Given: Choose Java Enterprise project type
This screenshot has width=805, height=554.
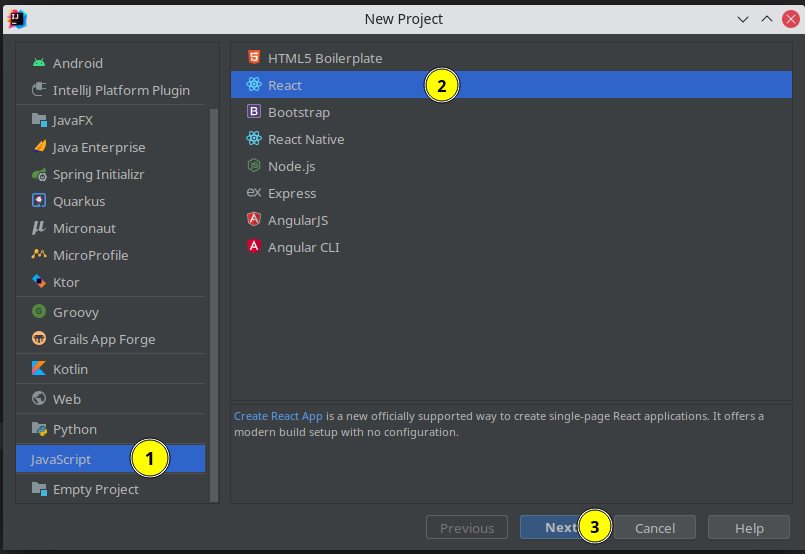Looking at the screenshot, I should point(99,147).
